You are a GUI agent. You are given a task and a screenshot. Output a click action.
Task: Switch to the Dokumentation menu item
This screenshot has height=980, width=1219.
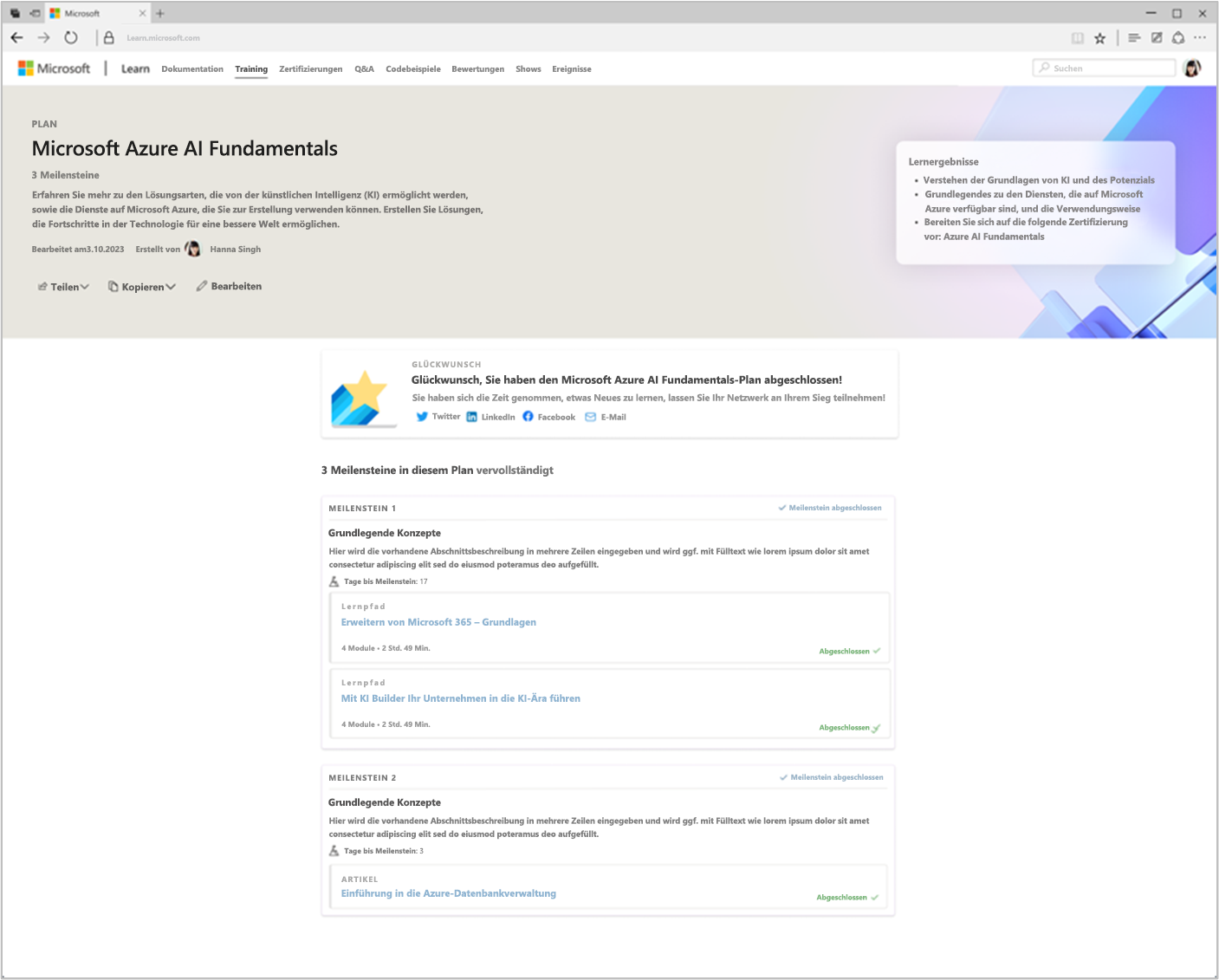(191, 68)
